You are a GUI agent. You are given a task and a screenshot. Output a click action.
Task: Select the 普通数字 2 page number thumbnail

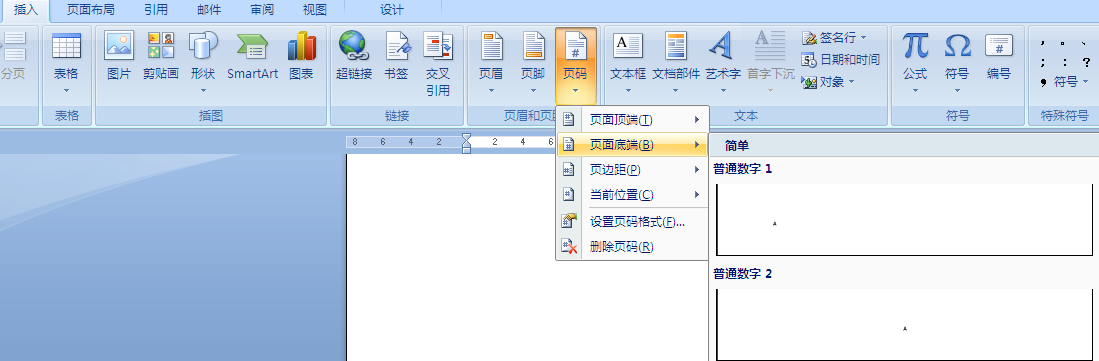[x=904, y=325]
